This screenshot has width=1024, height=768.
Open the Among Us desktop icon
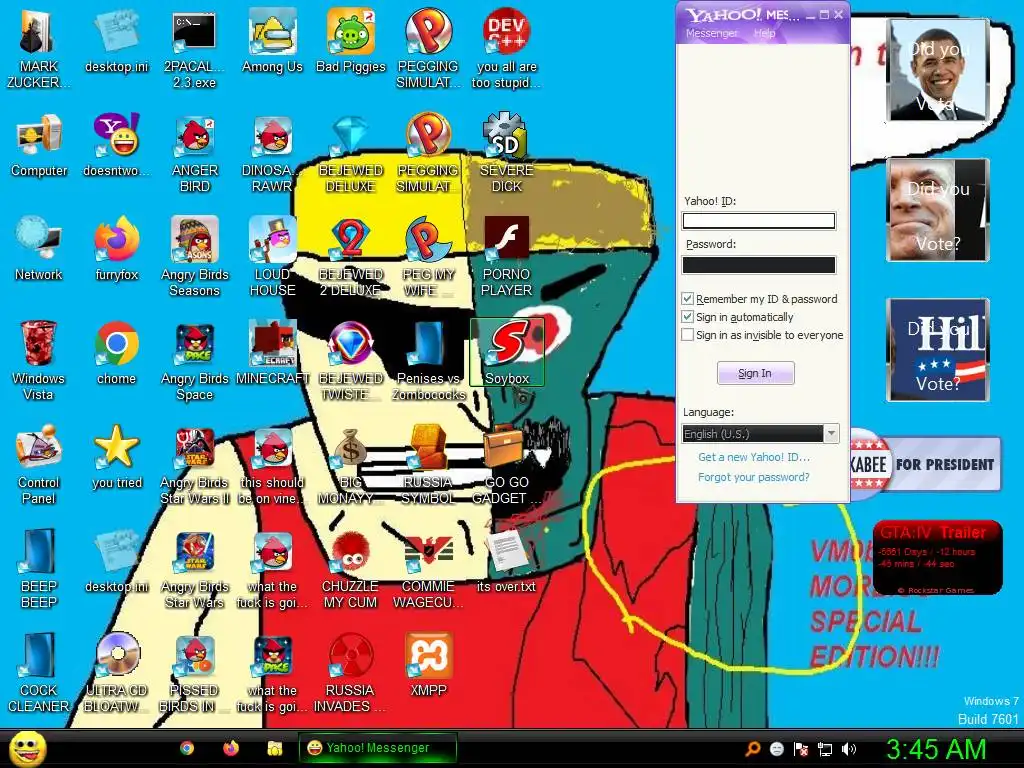pos(272,41)
